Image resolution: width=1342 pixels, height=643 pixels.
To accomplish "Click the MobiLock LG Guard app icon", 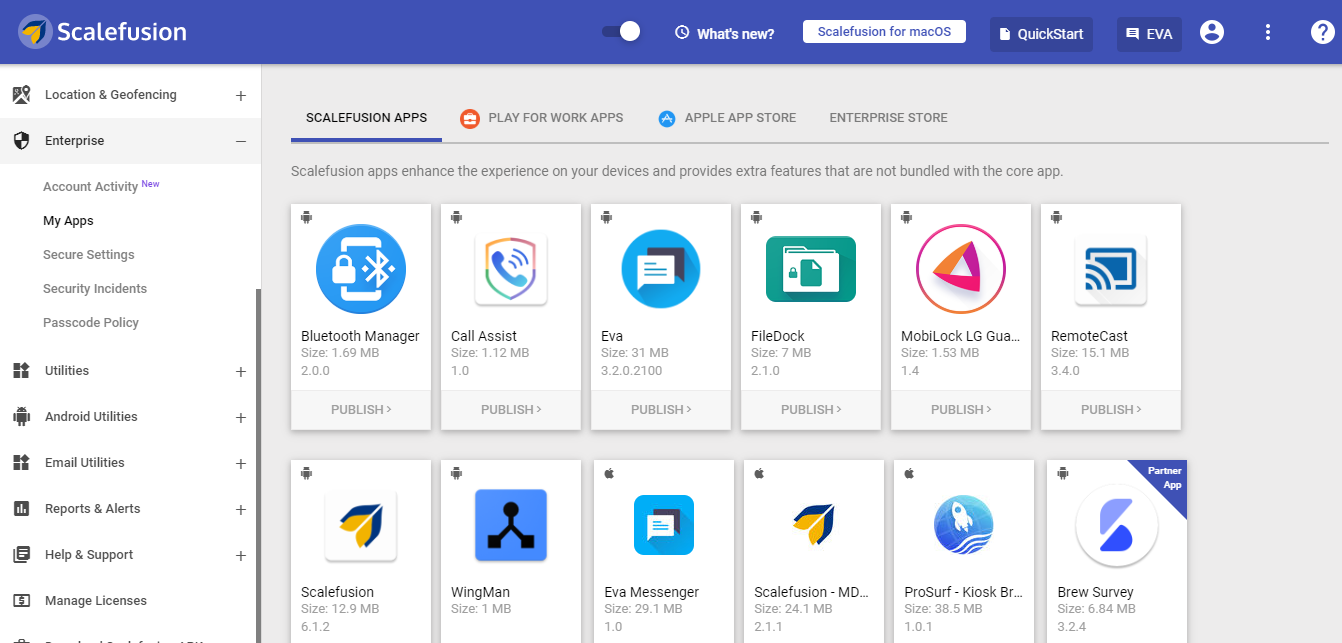I will pyautogui.click(x=961, y=270).
